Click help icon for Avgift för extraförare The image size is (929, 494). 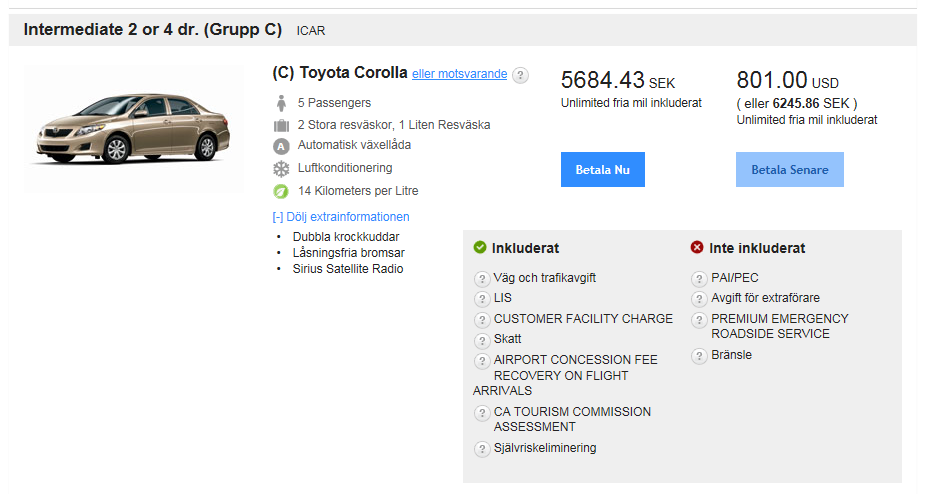coord(699,299)
